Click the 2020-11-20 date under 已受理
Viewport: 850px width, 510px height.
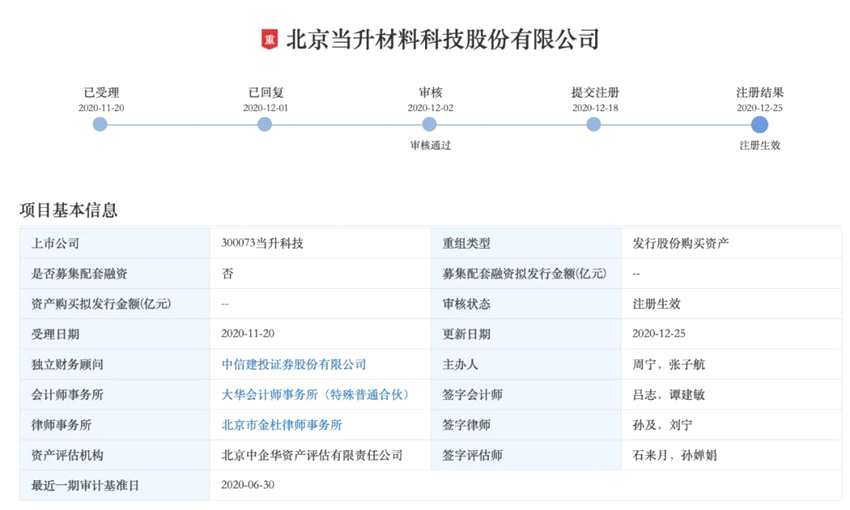[101, 108]
